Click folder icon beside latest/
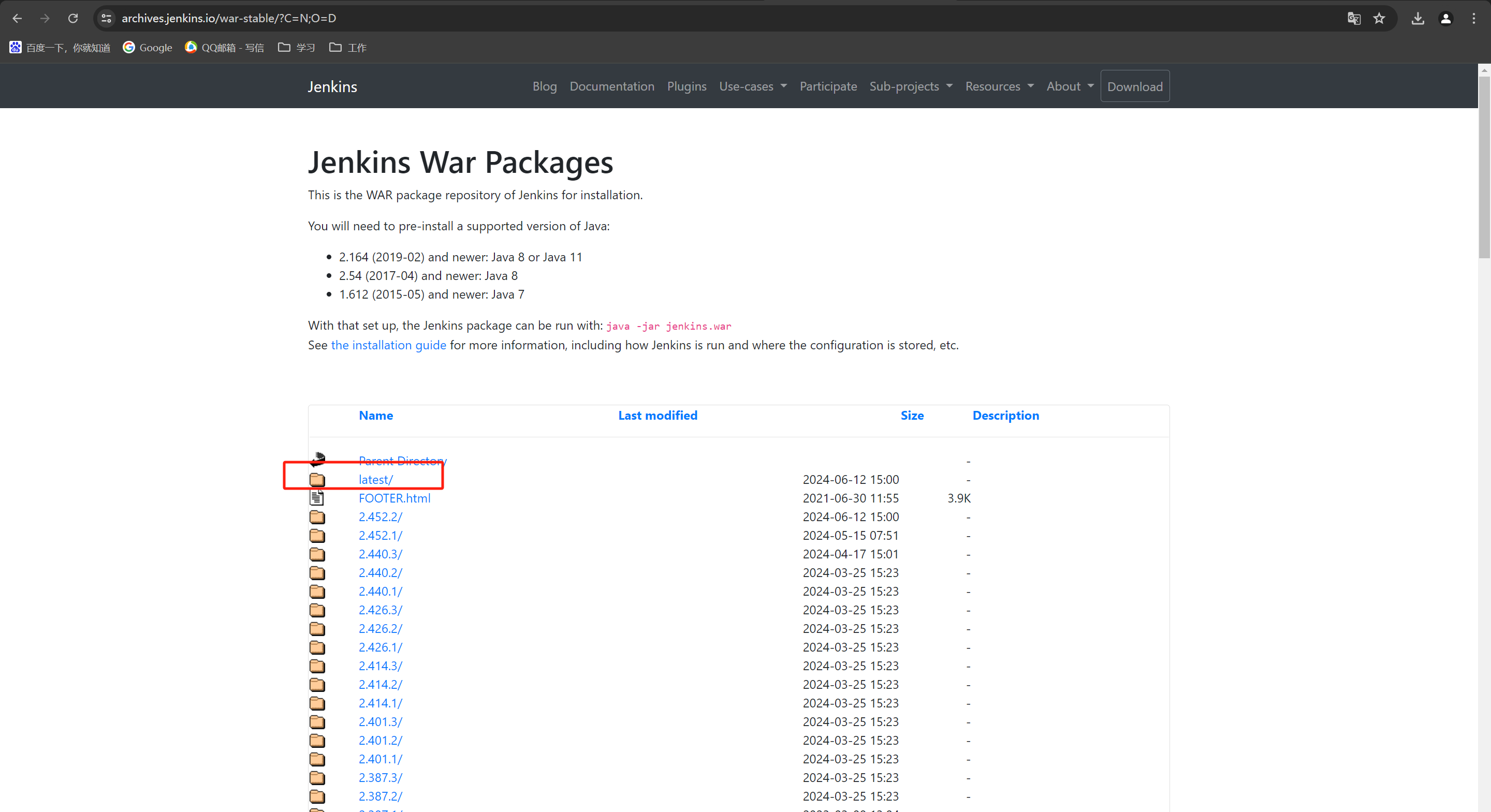This screenshot has height=812, width=1491. (317, 480)
